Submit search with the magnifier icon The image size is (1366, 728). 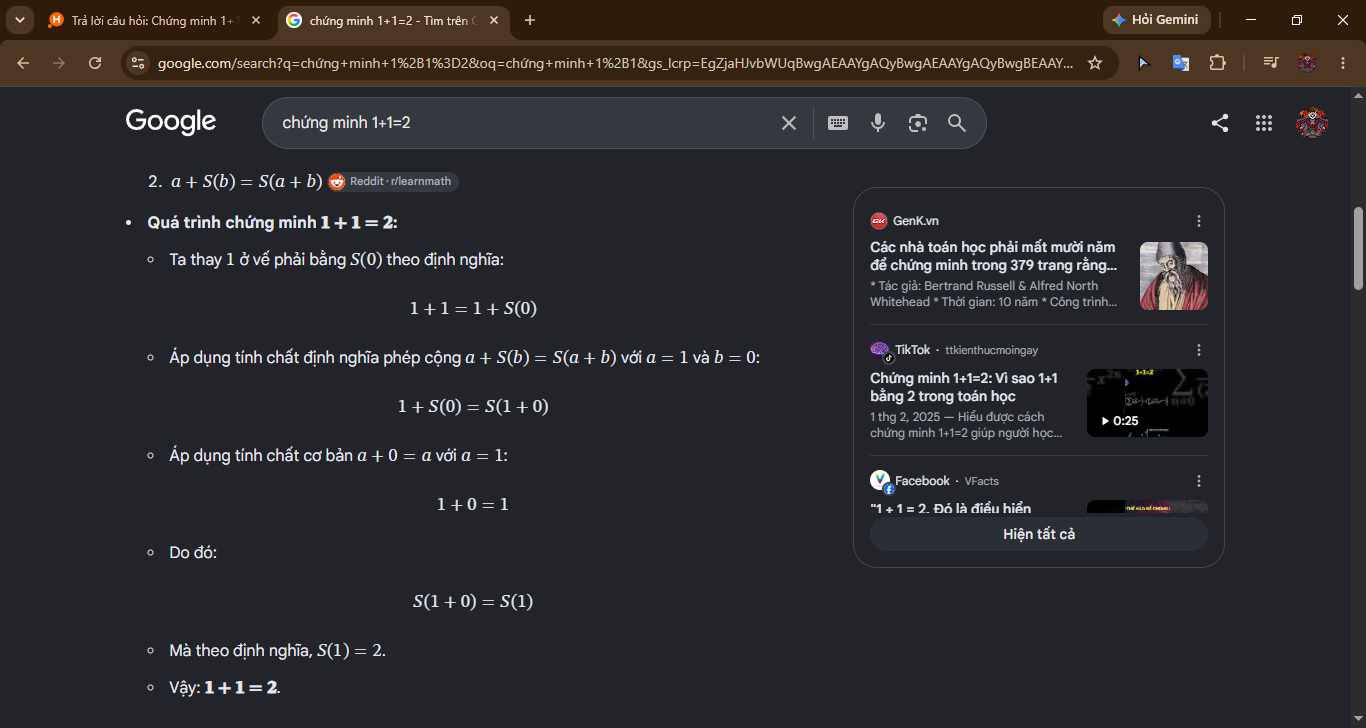click(957, 123)
